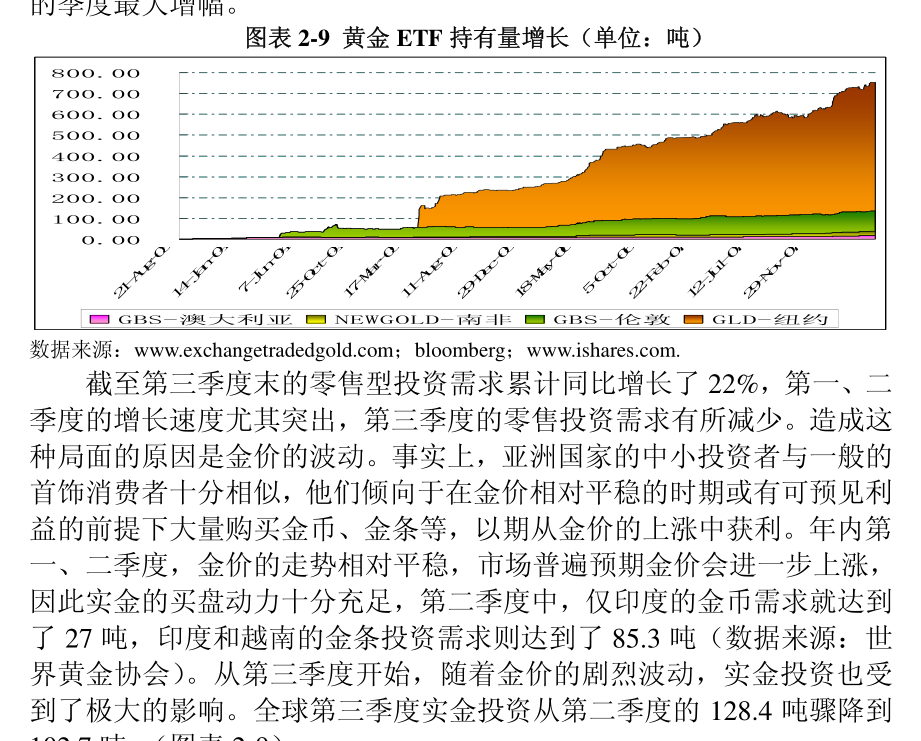The width and height of the screenshot is (921, 741).
Task: Click the 800.00 y-axis label
Action: [95, 73]
